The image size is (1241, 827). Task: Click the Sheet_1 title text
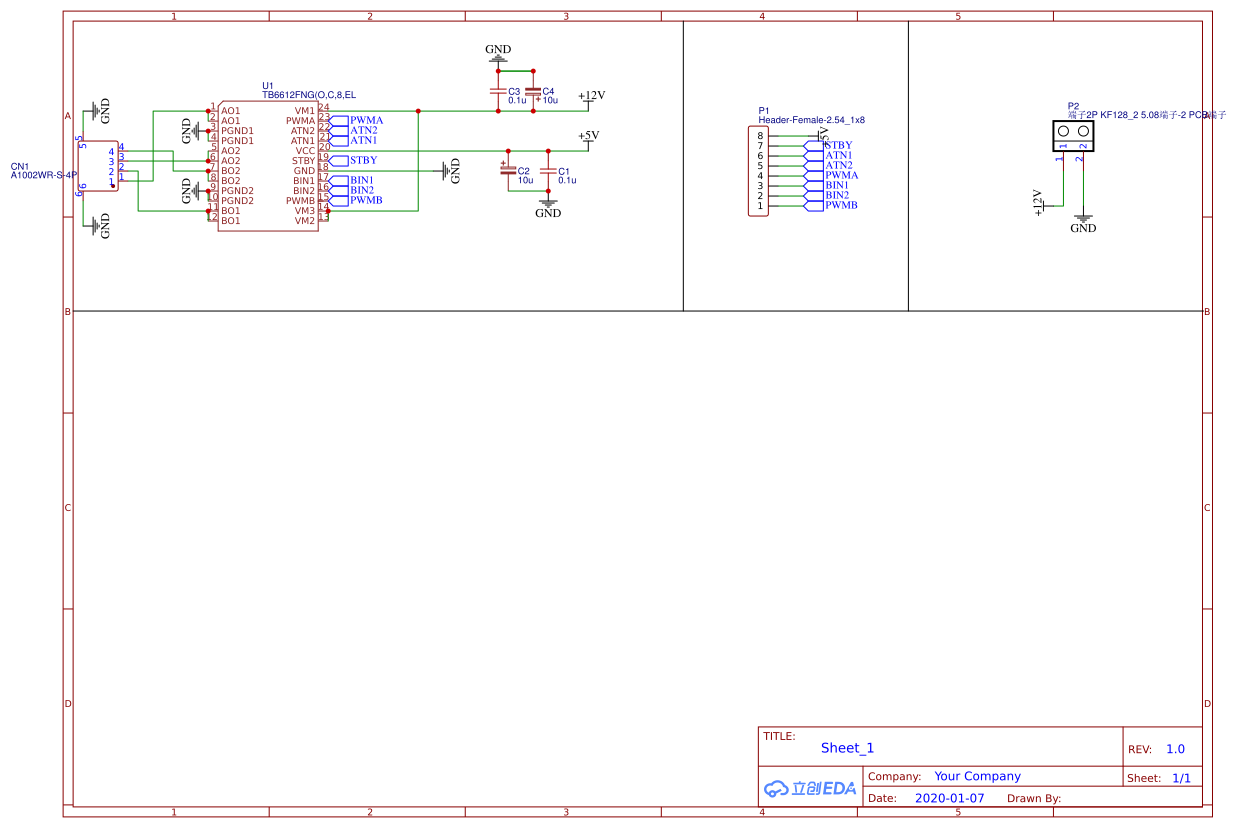(x=847, y=748)
